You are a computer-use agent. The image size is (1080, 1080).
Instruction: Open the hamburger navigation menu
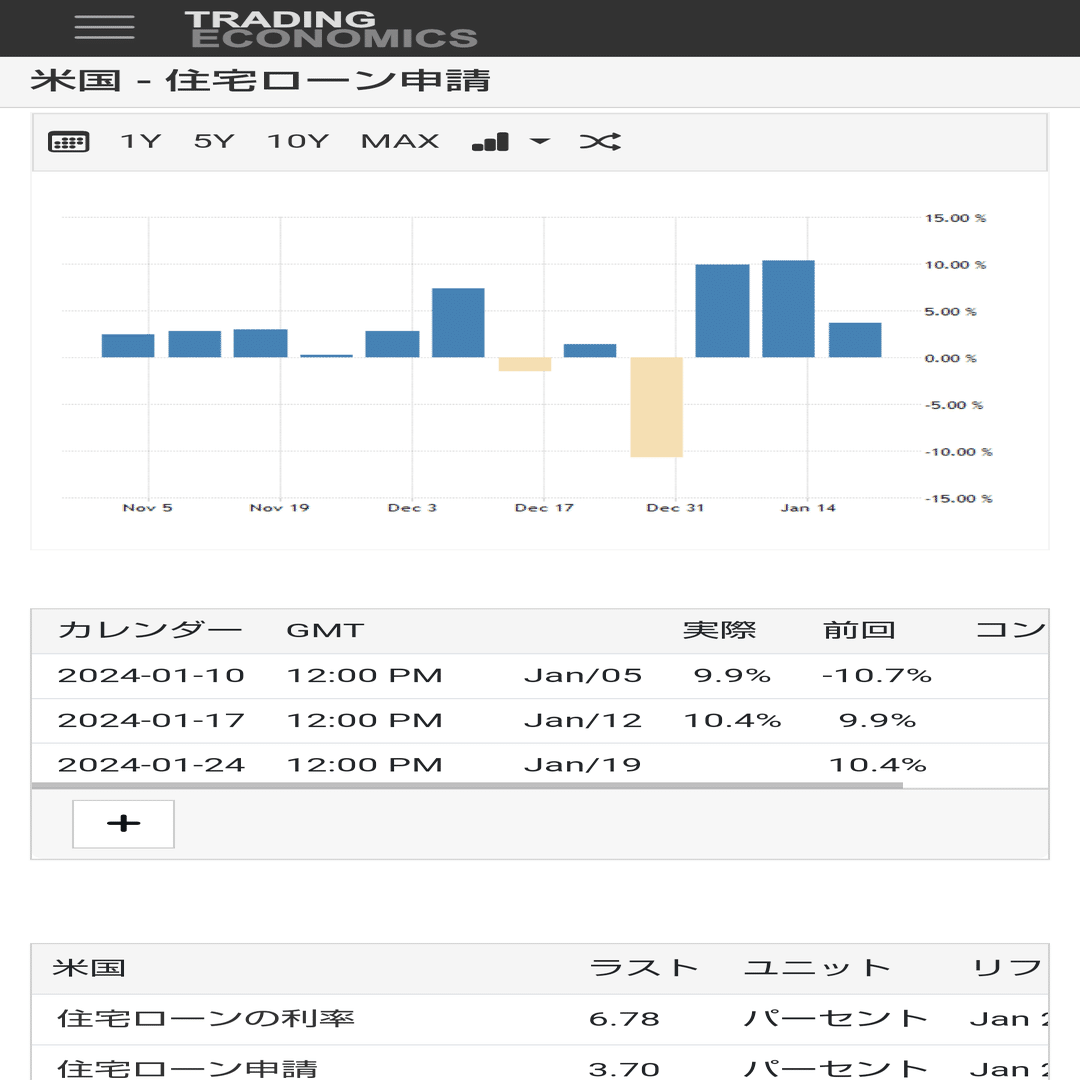pyautogui.click(x=104, y=28)
